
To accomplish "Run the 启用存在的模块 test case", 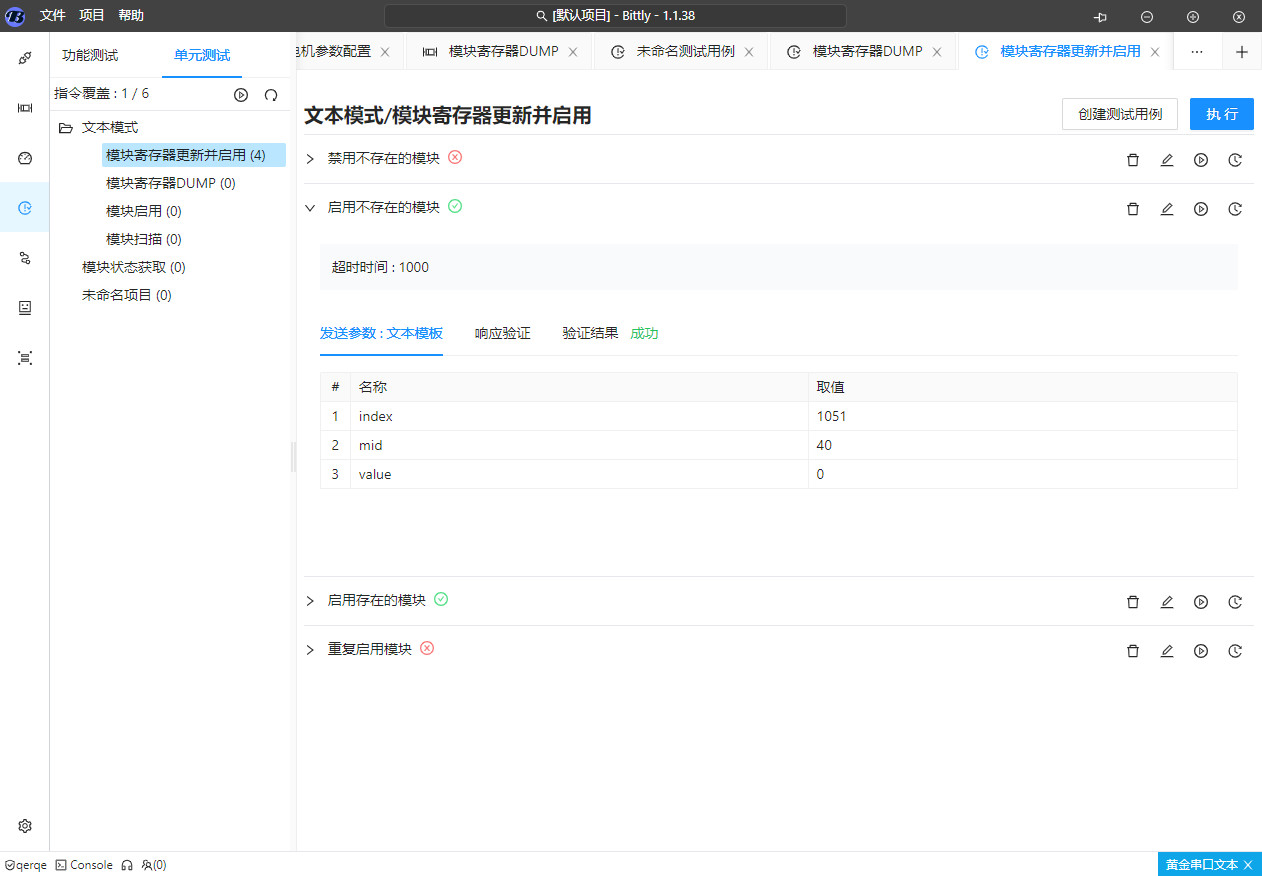I will click(1201, 601).
